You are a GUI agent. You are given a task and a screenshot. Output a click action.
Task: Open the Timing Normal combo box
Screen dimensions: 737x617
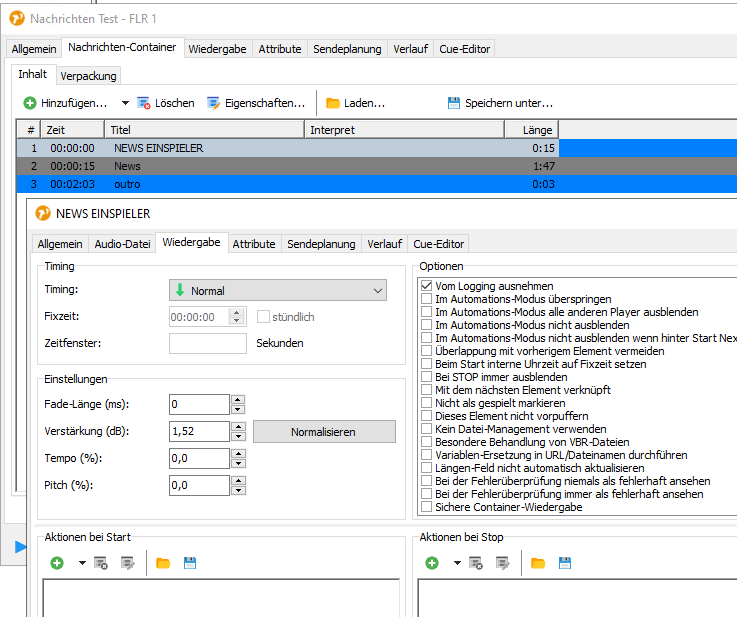point(278,290)
